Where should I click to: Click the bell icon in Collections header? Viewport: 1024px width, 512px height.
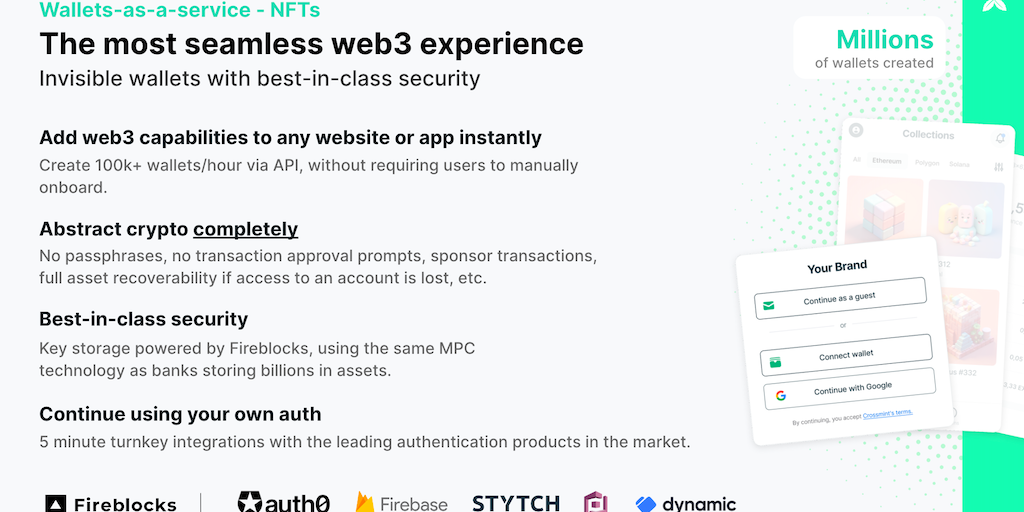[x=1000, y=139]
